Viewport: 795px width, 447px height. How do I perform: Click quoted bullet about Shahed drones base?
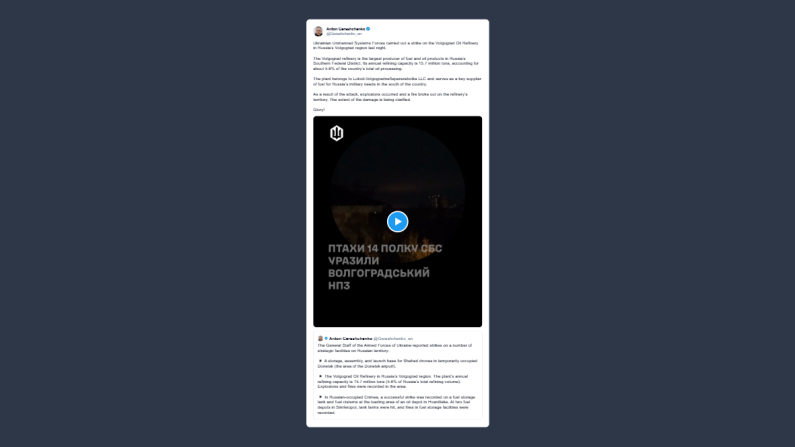pyautogui.click(x=398, y=363)
